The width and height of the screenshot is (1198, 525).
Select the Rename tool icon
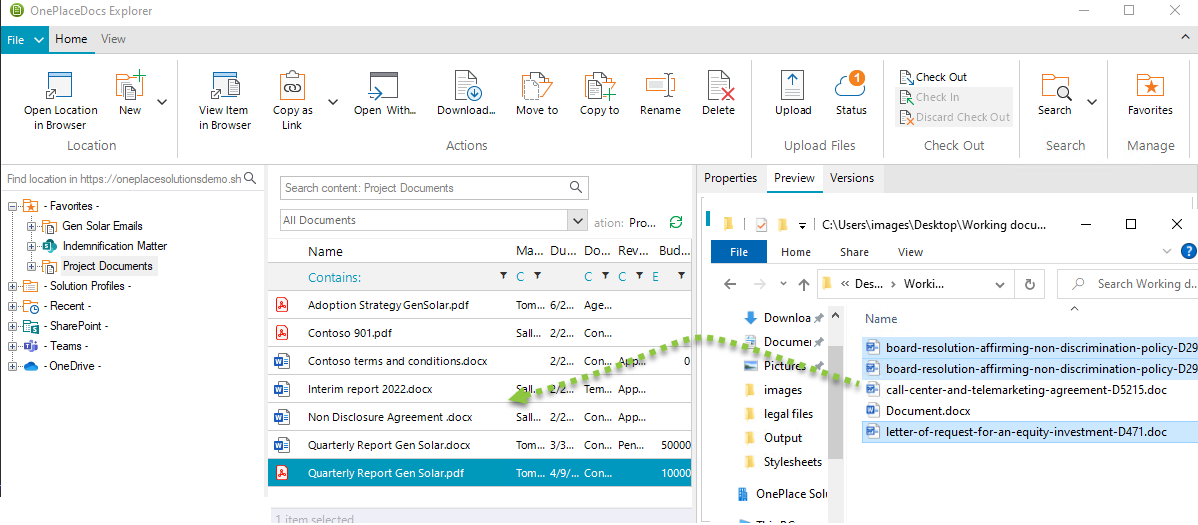pos(660,94)
